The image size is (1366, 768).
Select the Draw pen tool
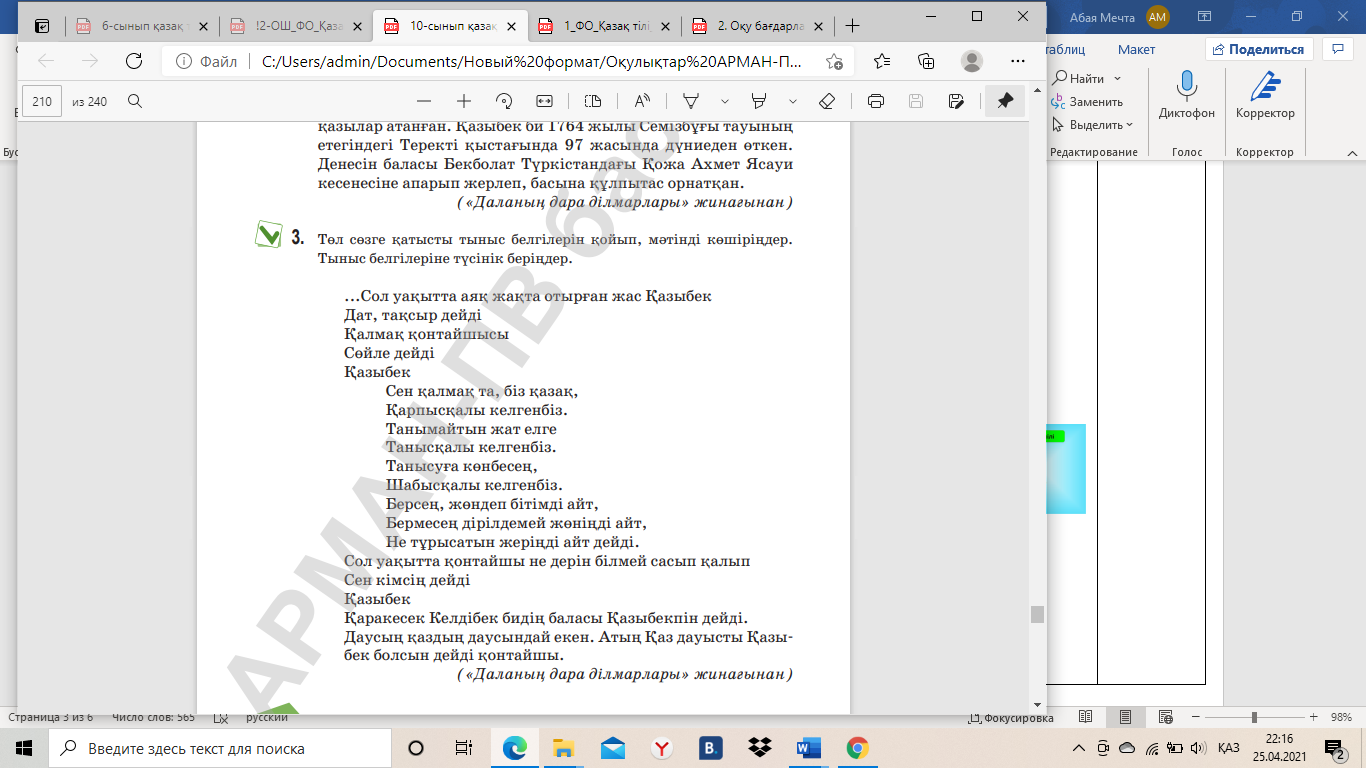pyautogui.click(x=690, y=101)
